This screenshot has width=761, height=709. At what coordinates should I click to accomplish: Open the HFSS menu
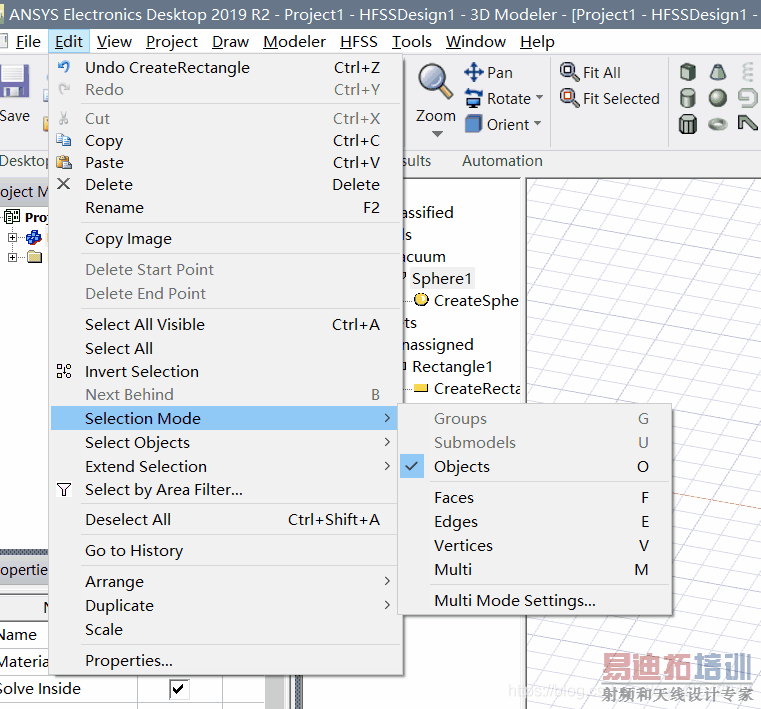click(359, 42)
